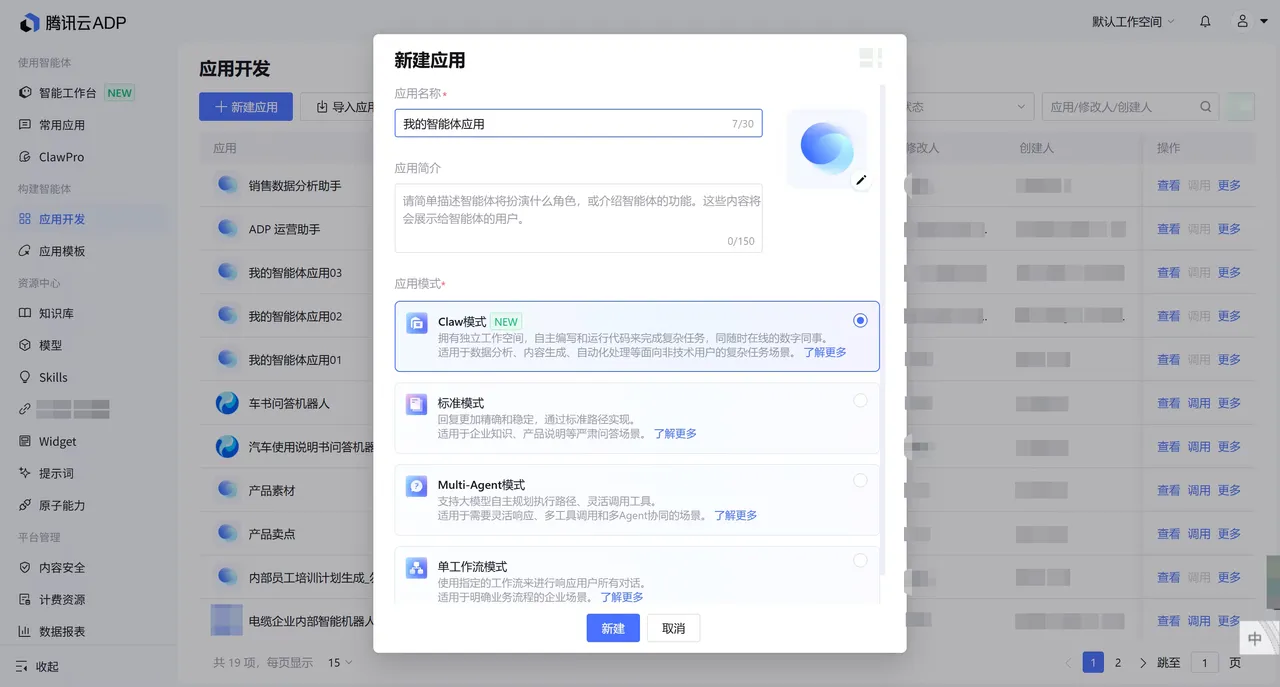Click the 新建应用 button on page

pyautogui.click(x=246, y=107)
